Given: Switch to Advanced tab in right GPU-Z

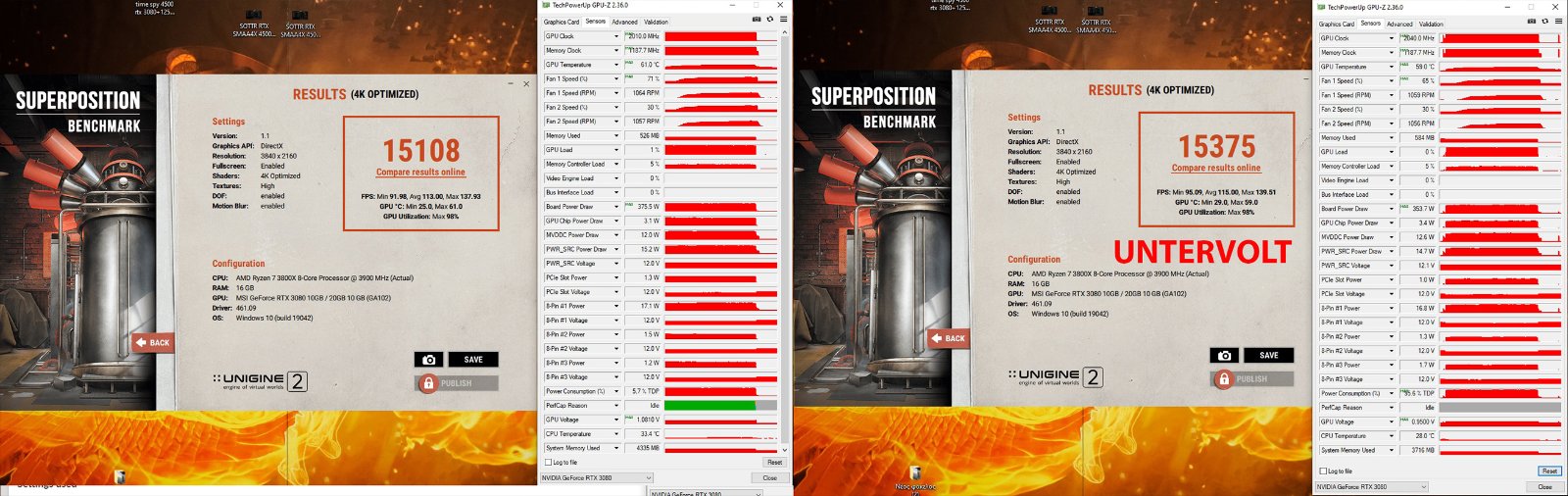Looking at the screenshot, I should click(x=1399, y=24).
